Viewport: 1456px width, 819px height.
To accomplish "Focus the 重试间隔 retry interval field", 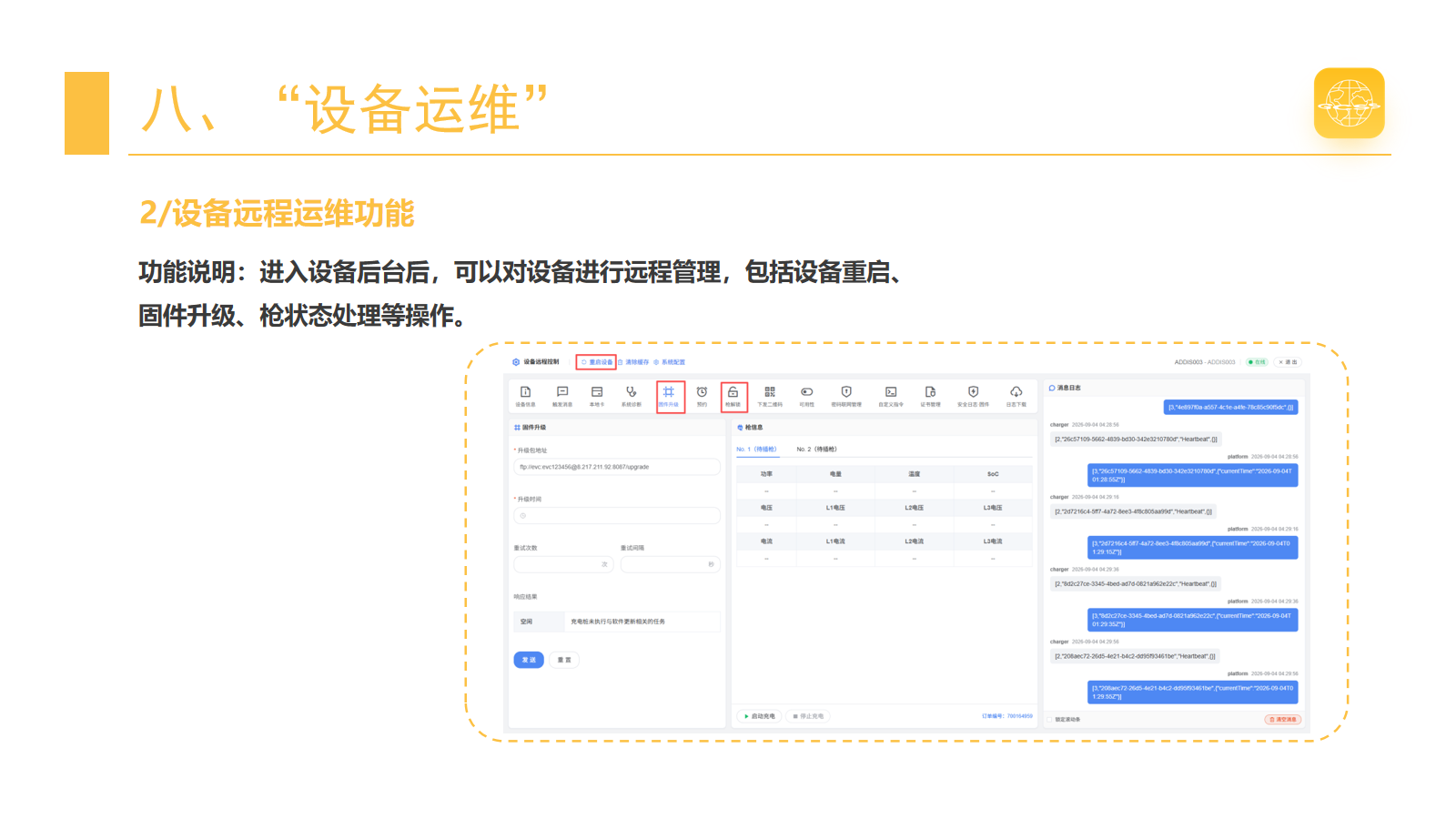I will click(671, 564).
